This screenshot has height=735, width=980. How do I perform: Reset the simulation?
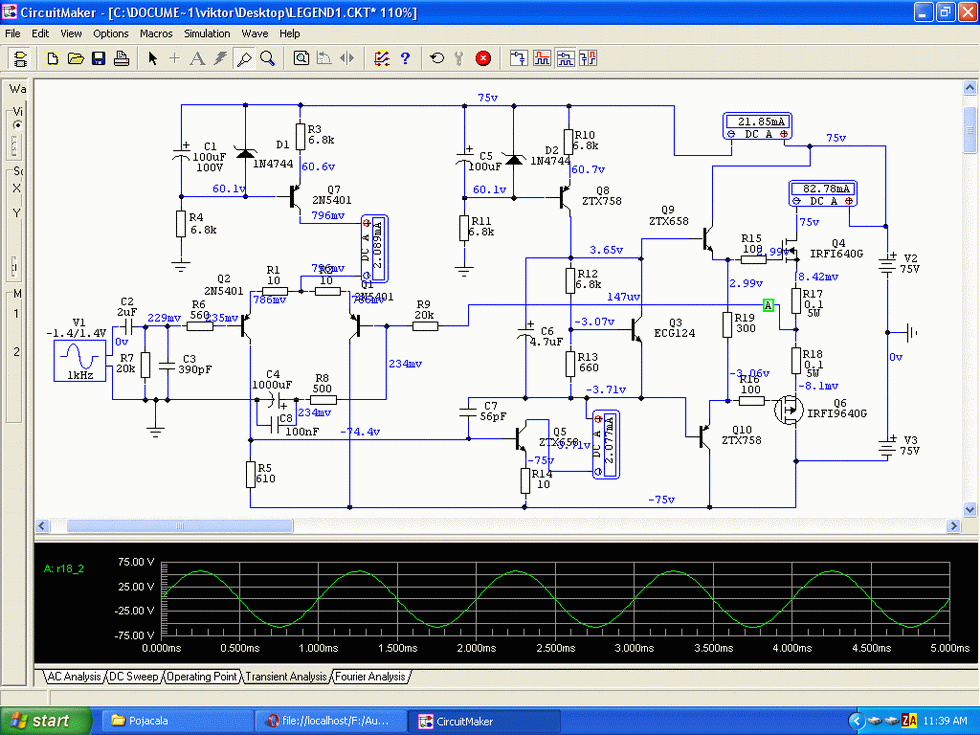[437, 59]
